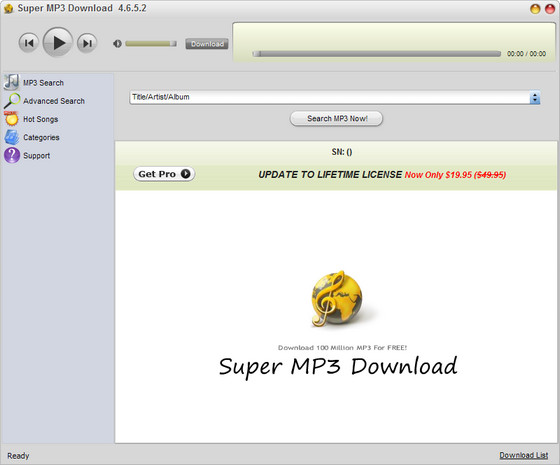Click the MP3 Search music note icon

pyautogui.click(x=11, y=82)
